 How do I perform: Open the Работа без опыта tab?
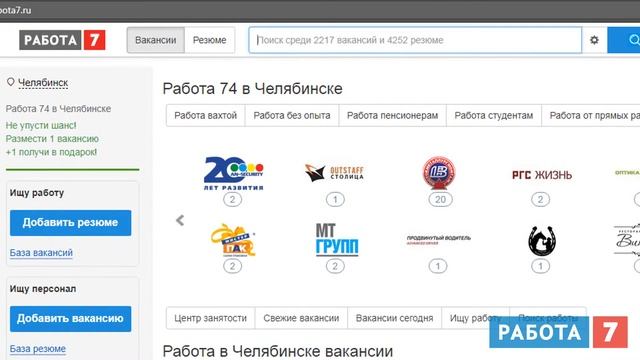pyautogui.click(x=292, y=116)
